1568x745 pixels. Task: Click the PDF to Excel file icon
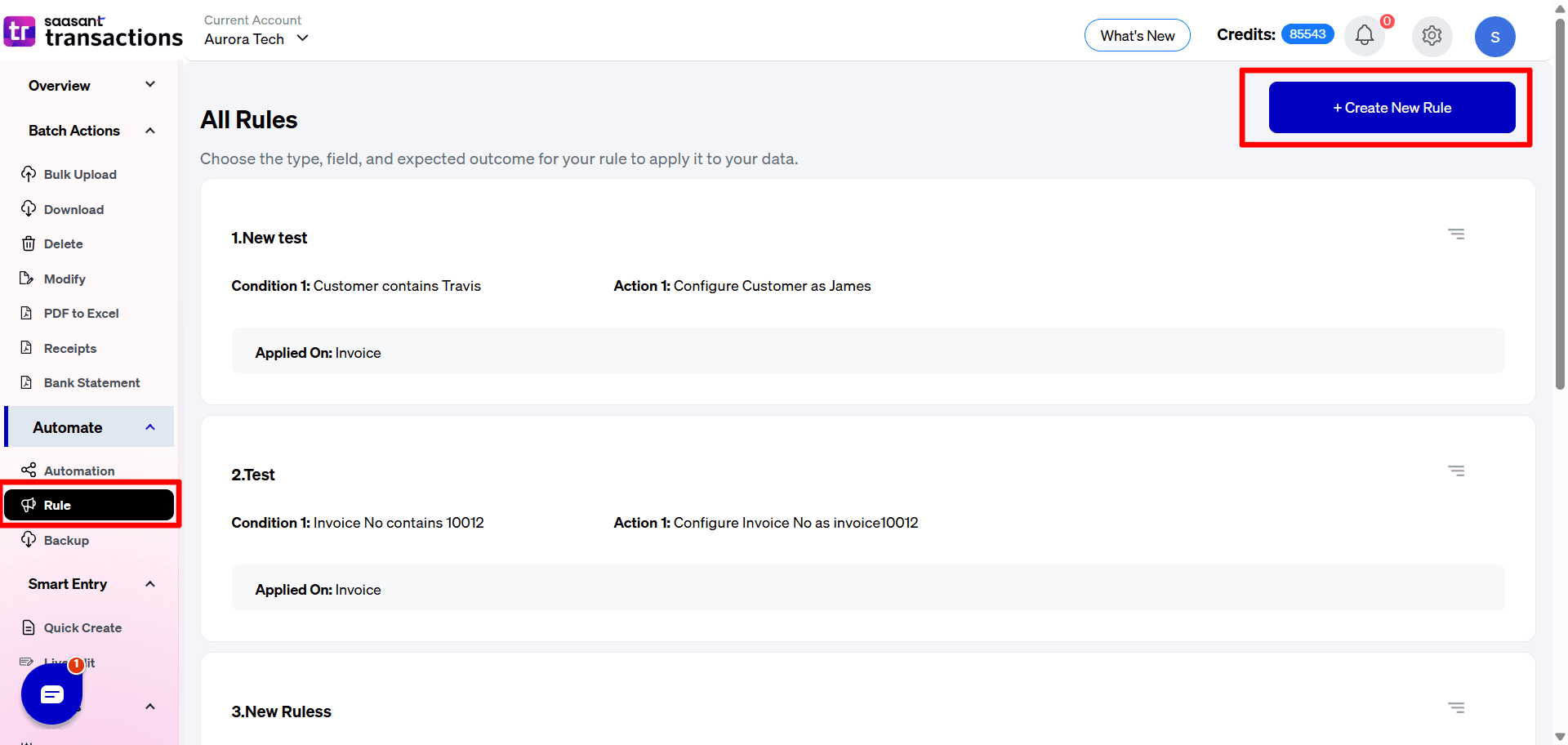coord(27,313)
